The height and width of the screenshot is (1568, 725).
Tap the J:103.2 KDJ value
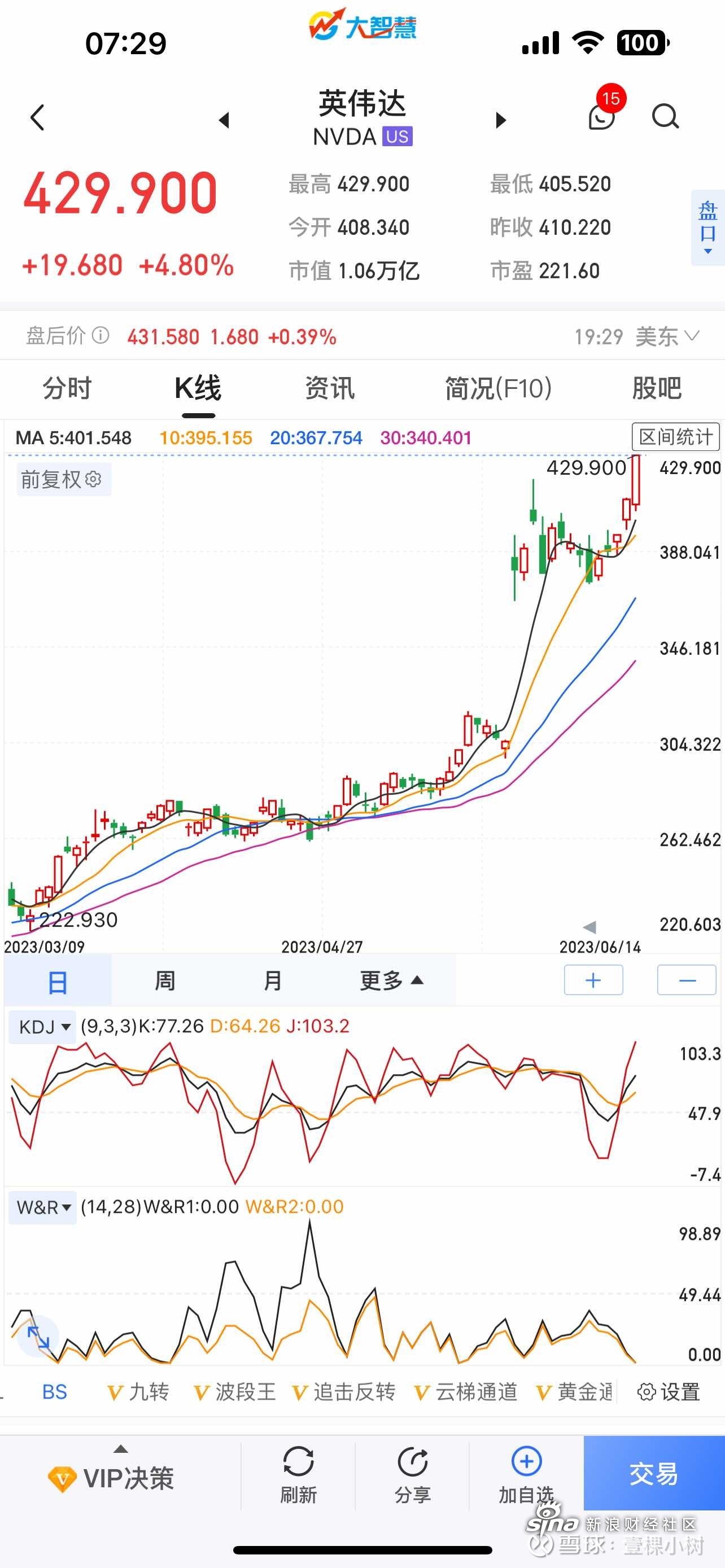[x=318, y=1026]
